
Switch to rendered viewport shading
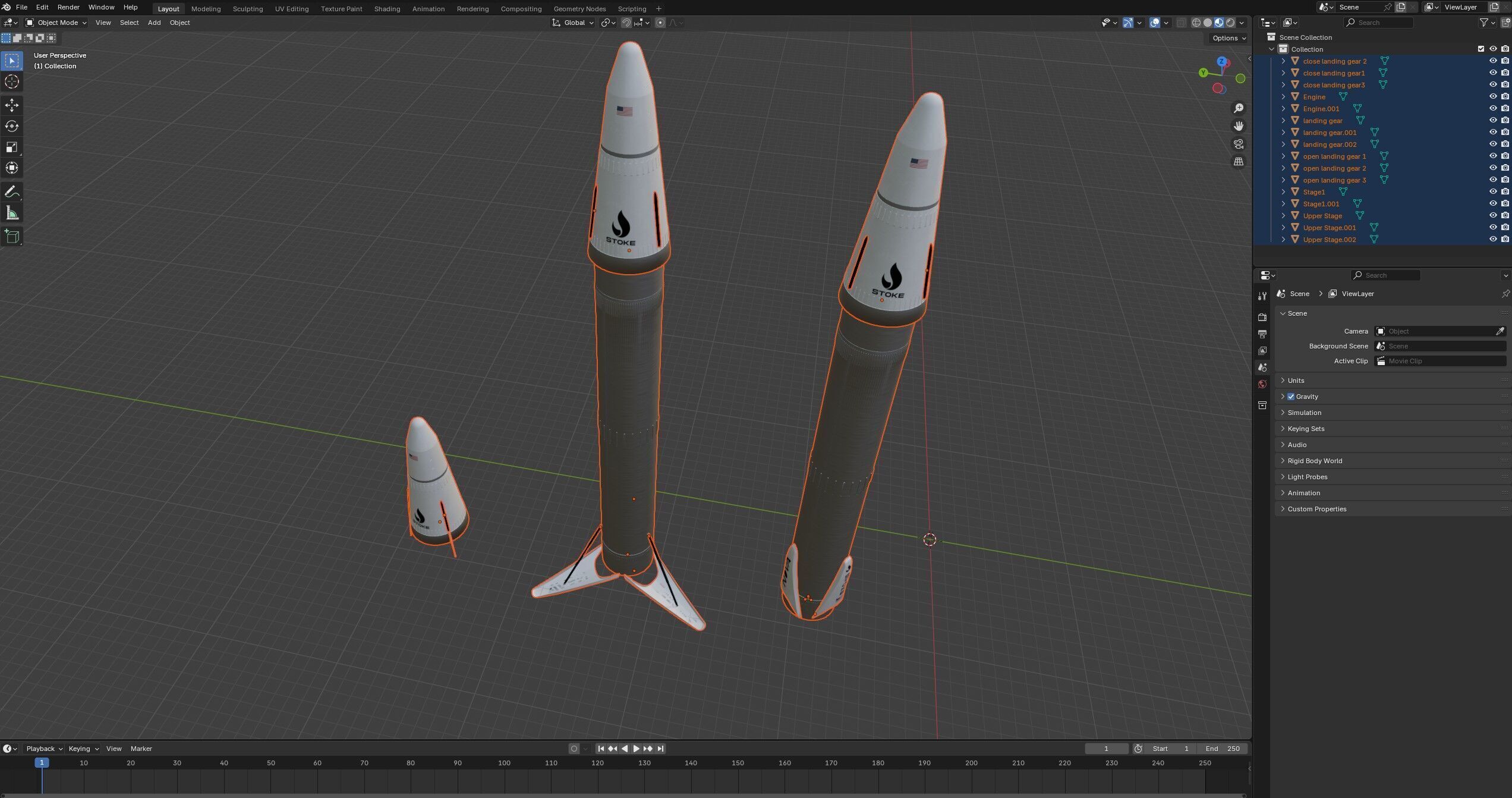(x=1230, y=23)
